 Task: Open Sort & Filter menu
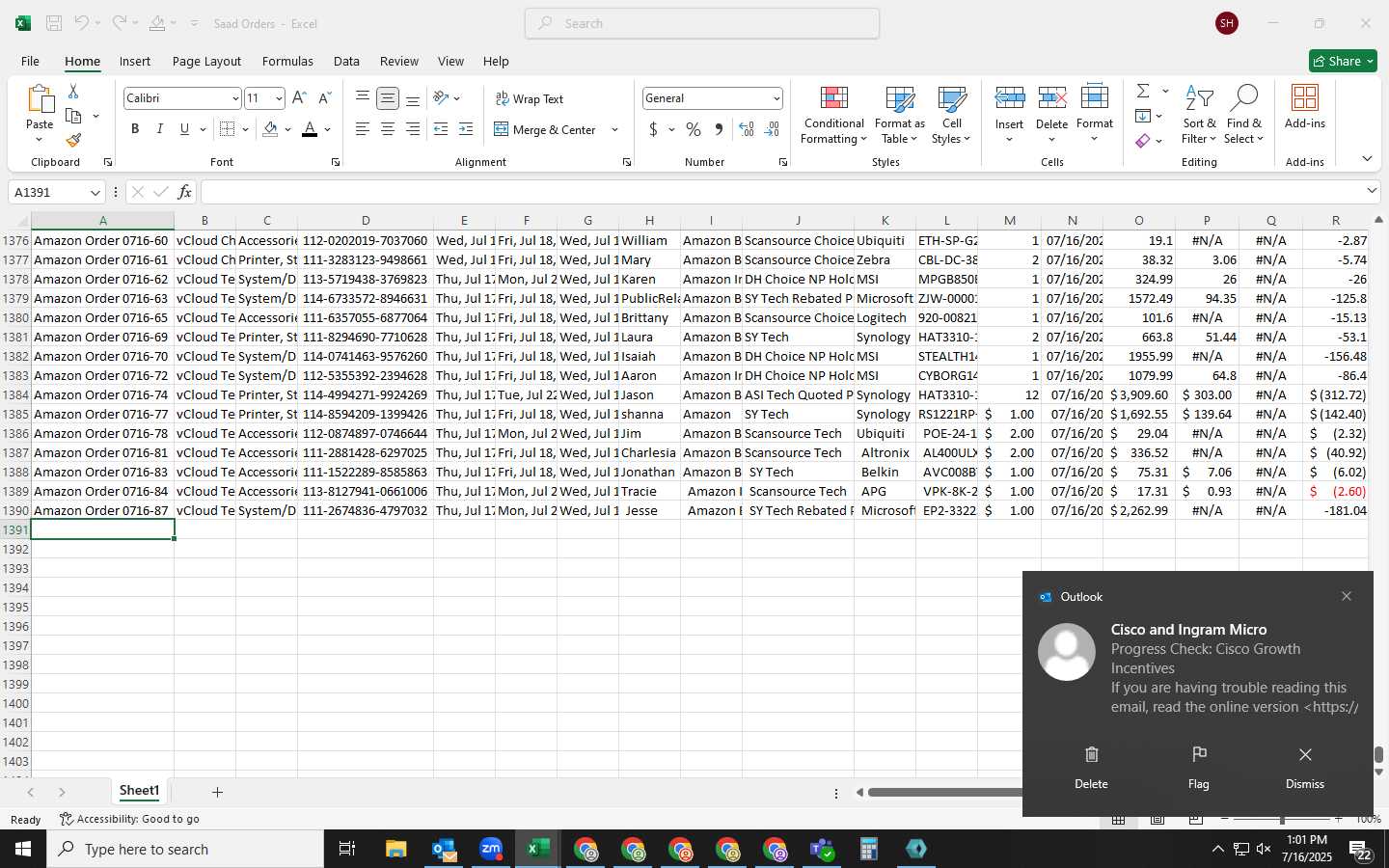1199,115
